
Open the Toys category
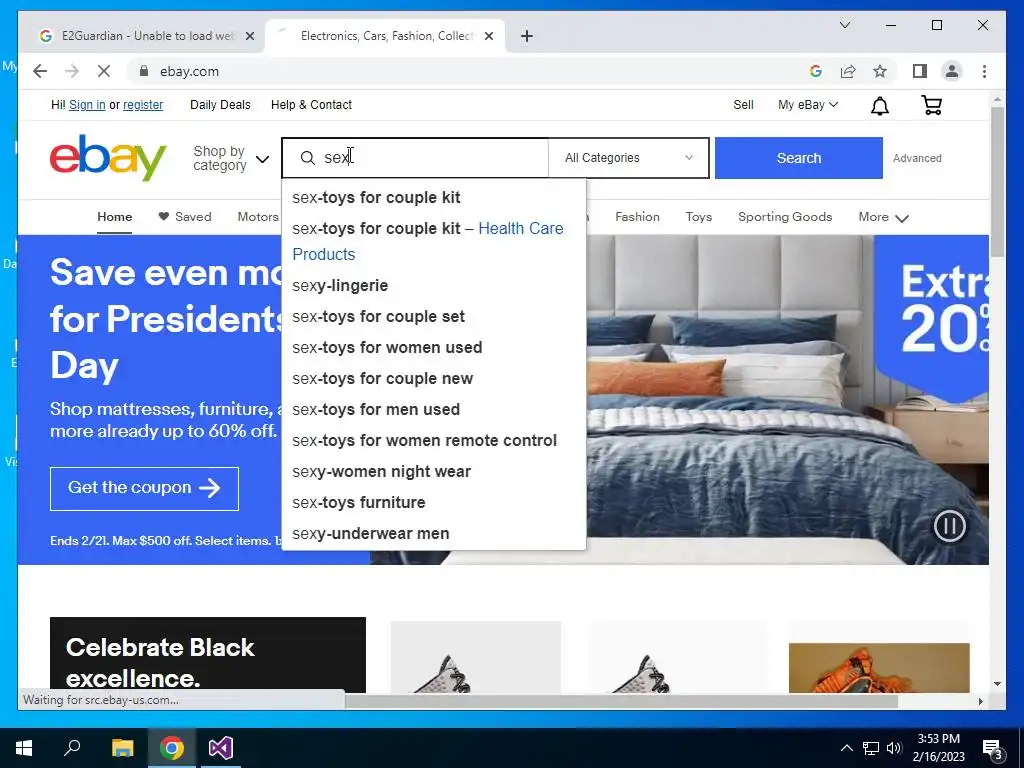(x=699, y=217)
